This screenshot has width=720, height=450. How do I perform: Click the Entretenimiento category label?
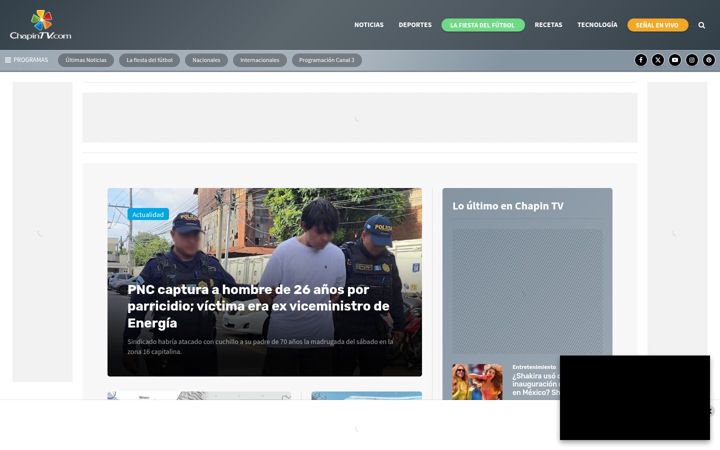point(534,367)
